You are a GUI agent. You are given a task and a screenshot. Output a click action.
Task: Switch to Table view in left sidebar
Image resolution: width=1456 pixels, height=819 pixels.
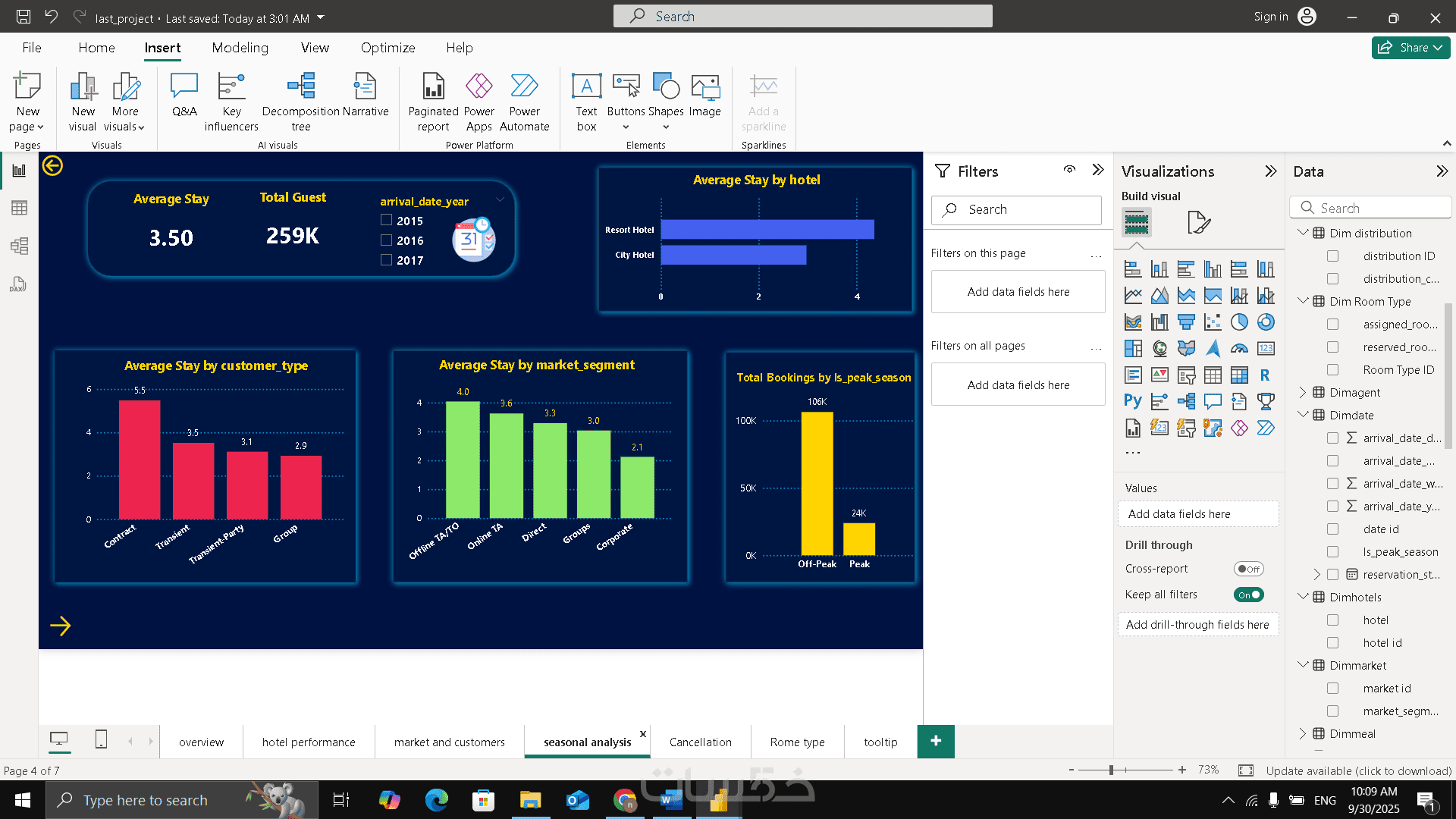coord(19,208)
